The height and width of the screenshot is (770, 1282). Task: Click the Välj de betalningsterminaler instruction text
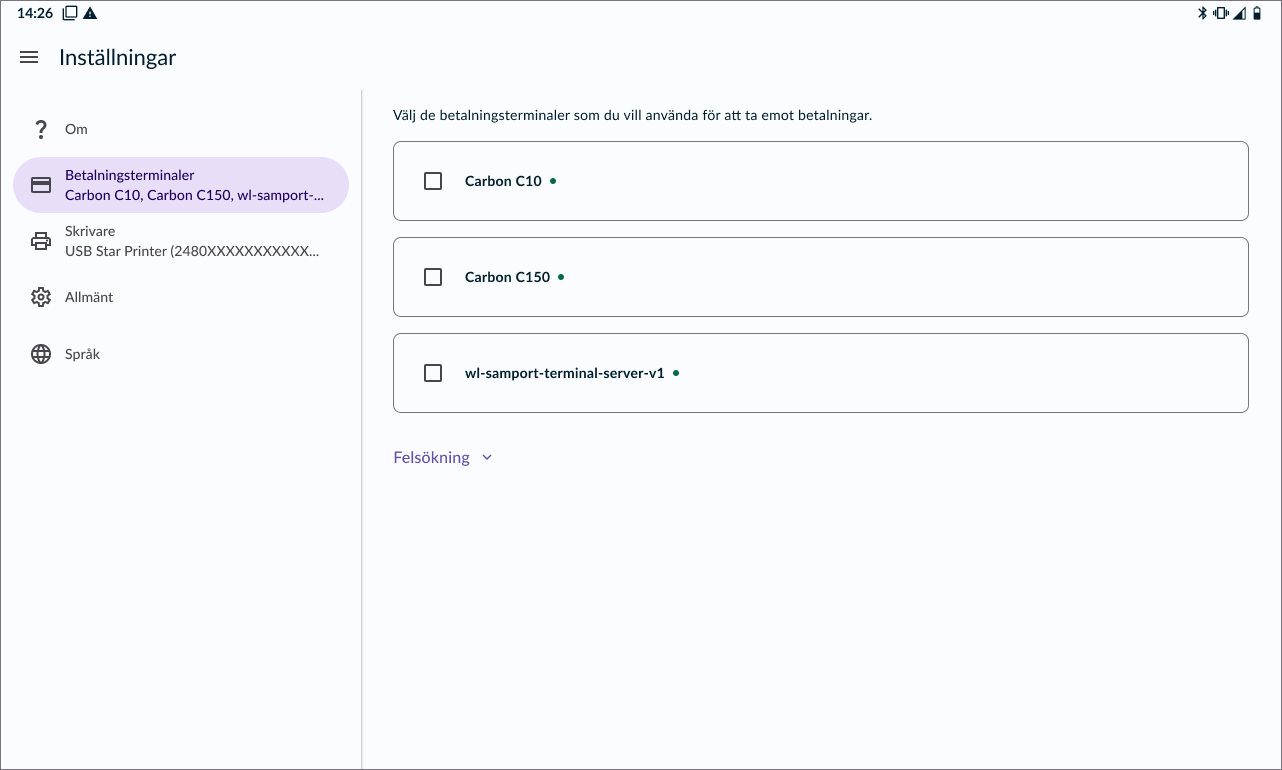[633, 116]
